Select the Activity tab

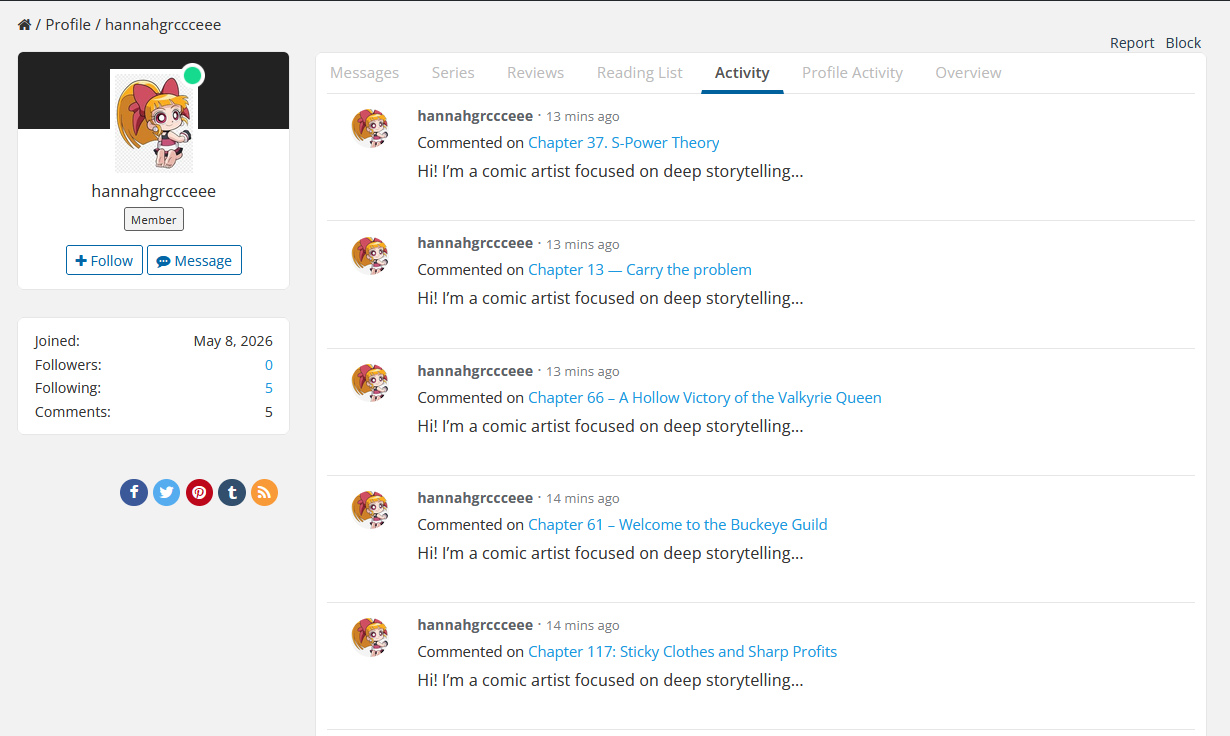(742, 73)
